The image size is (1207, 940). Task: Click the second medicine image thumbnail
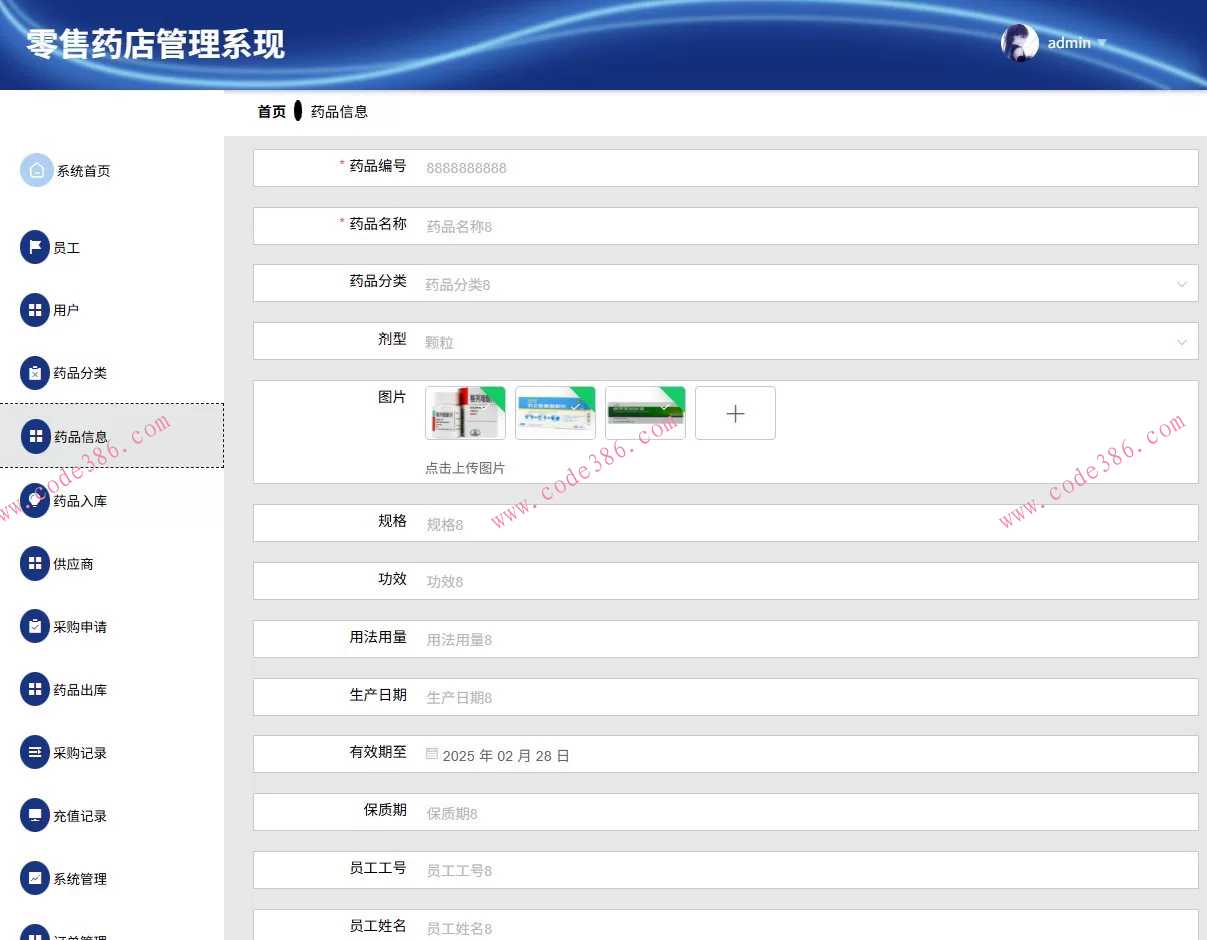pyautogui.click(x=555, y=413)
